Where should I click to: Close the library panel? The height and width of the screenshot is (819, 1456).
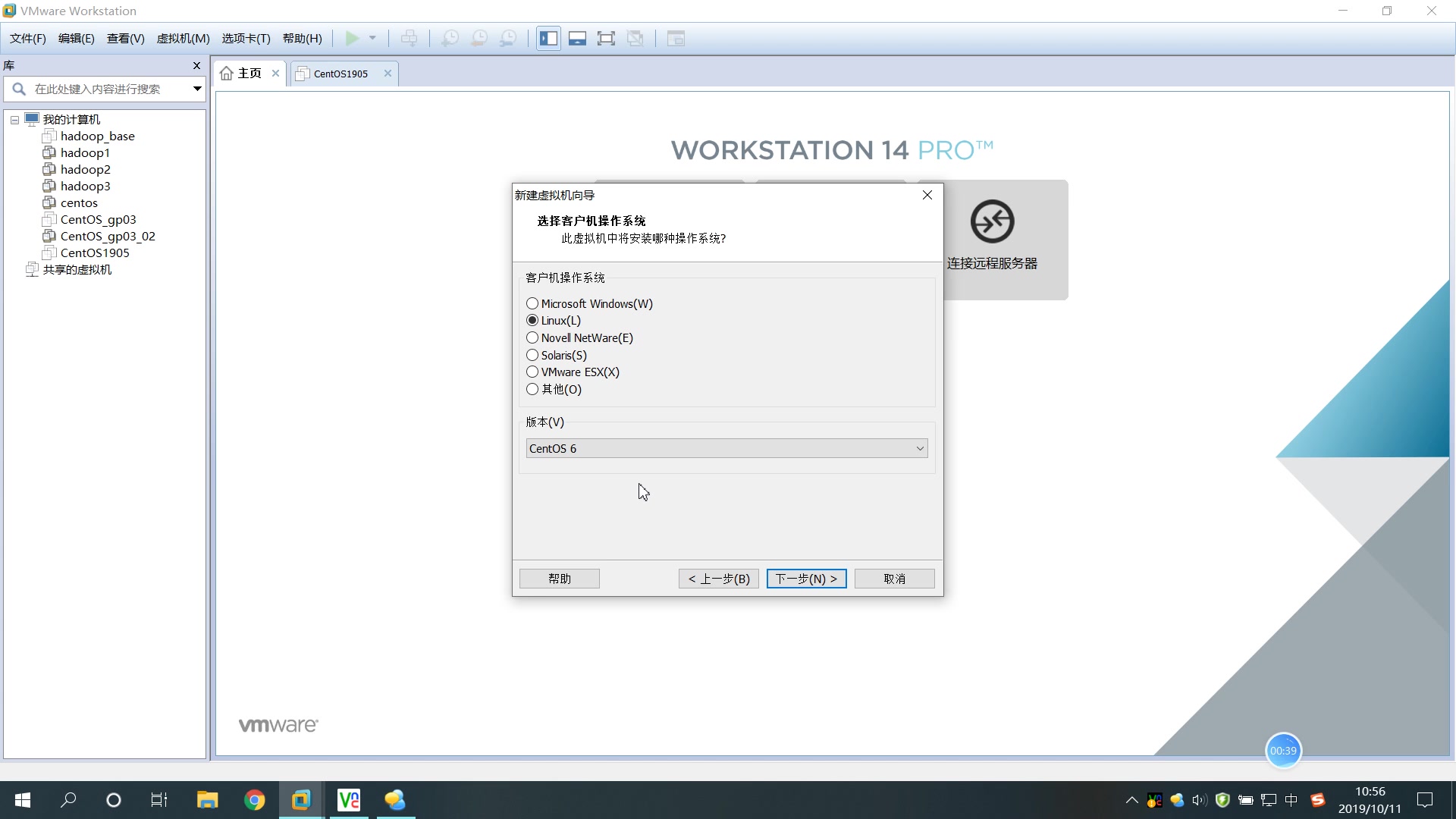point(196,66)
